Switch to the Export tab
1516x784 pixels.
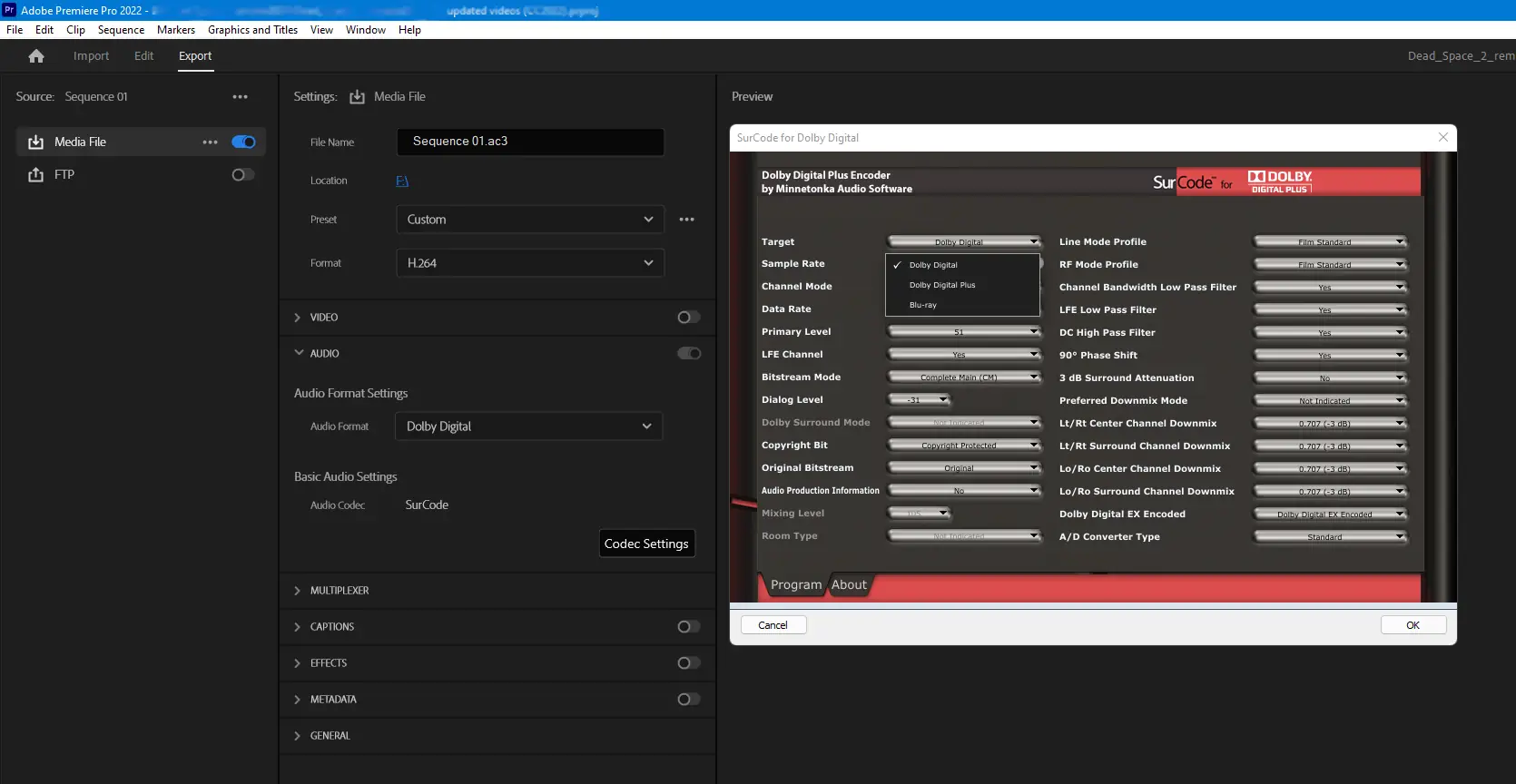(x=195, y=56)
